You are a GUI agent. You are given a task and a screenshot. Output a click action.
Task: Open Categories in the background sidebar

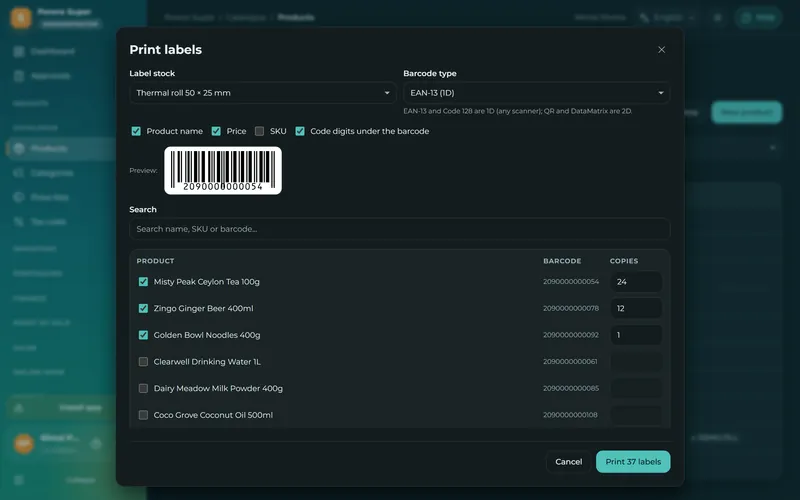[52, 173]
